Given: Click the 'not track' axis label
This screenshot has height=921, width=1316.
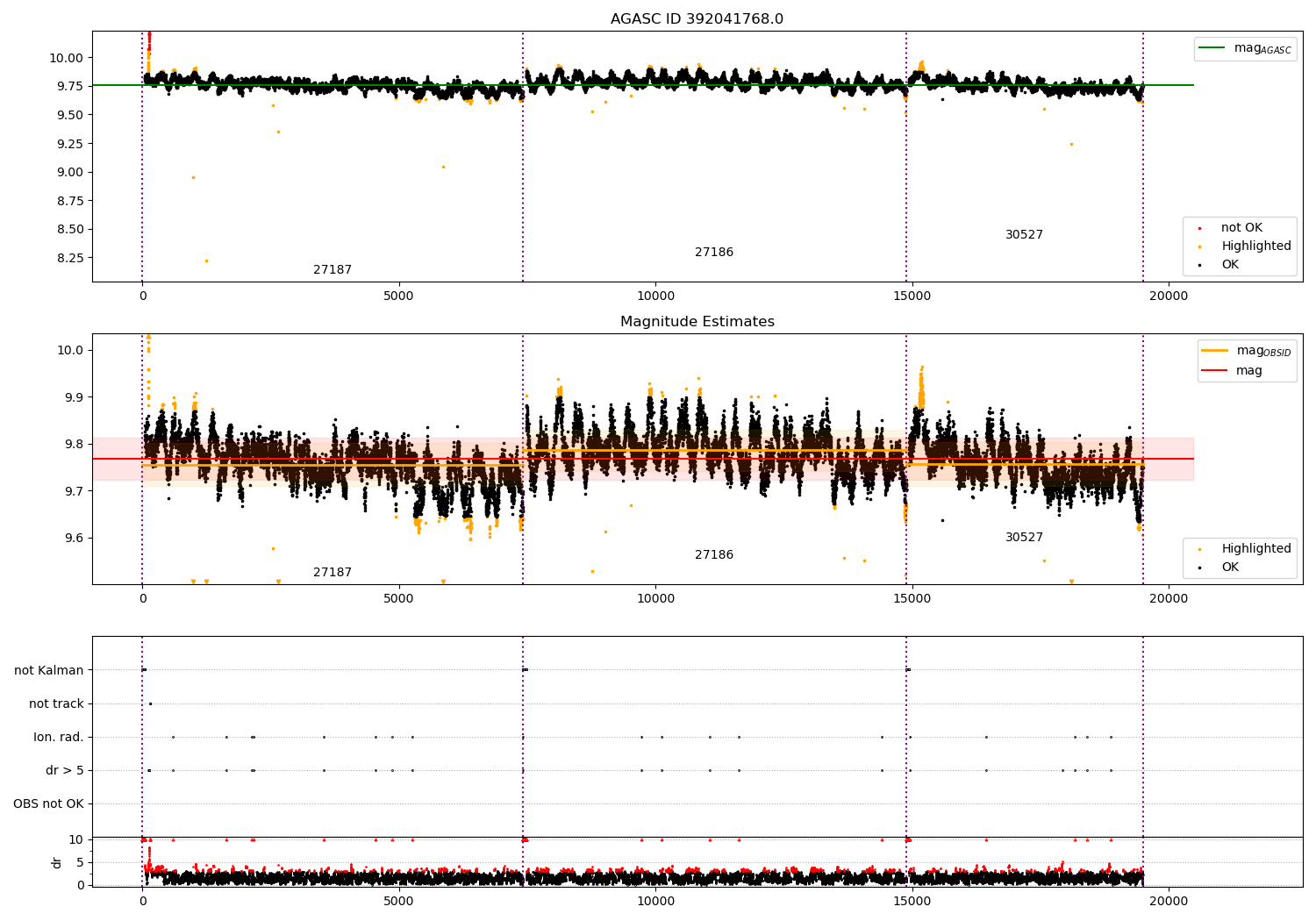Looking at the screenshot, I should point(56,703).
